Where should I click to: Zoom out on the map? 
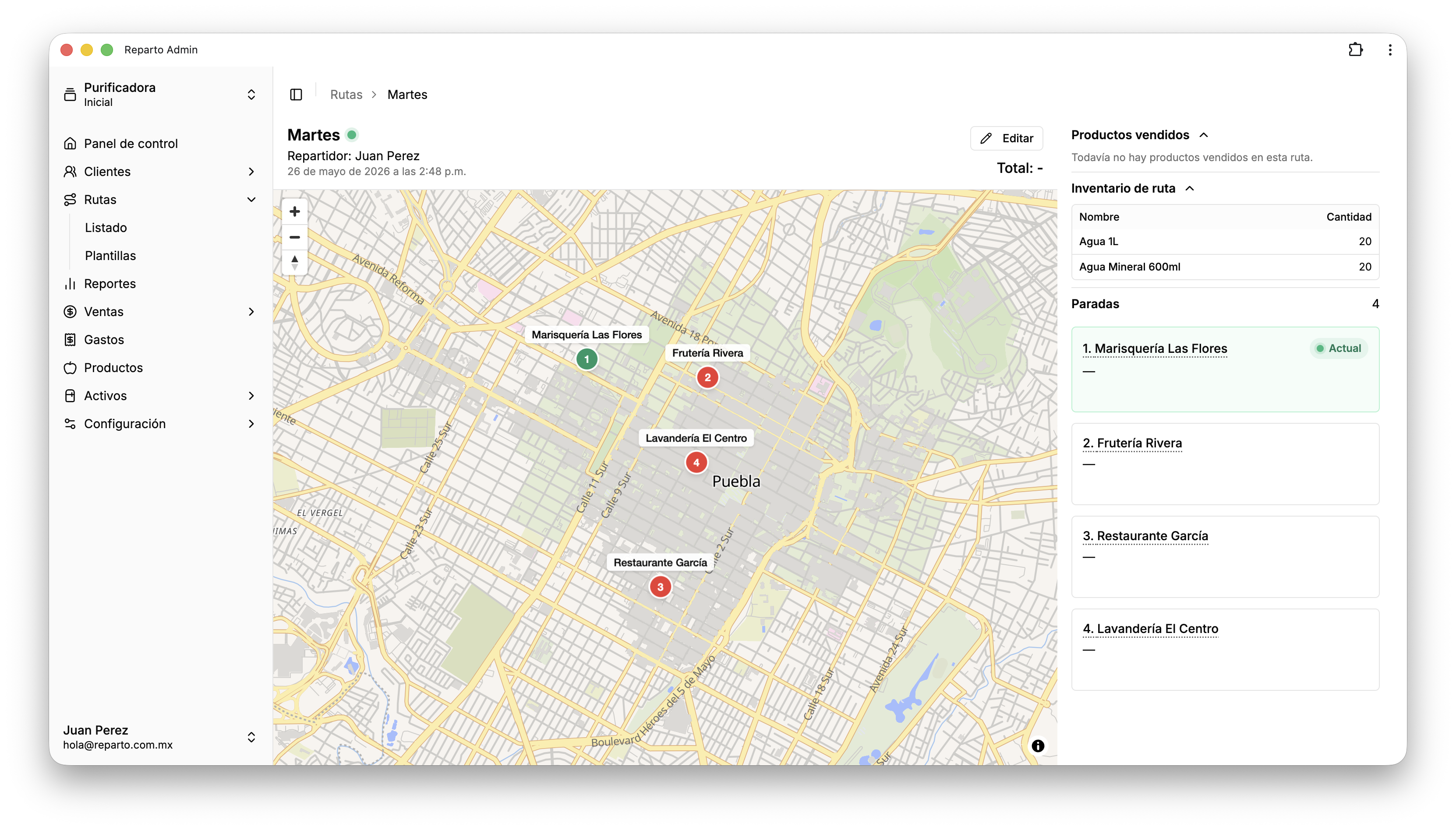click(x=294, y=237)
